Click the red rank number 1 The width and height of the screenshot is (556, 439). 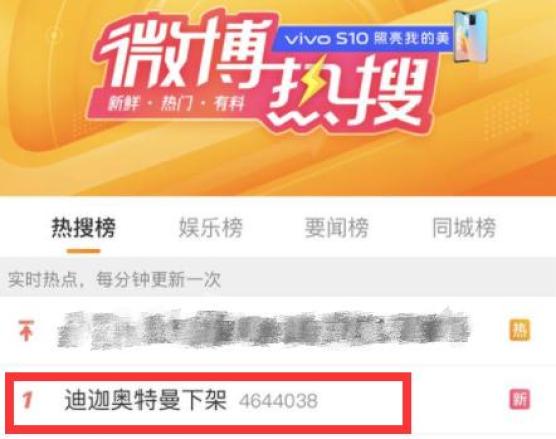[x=27, y=400]
